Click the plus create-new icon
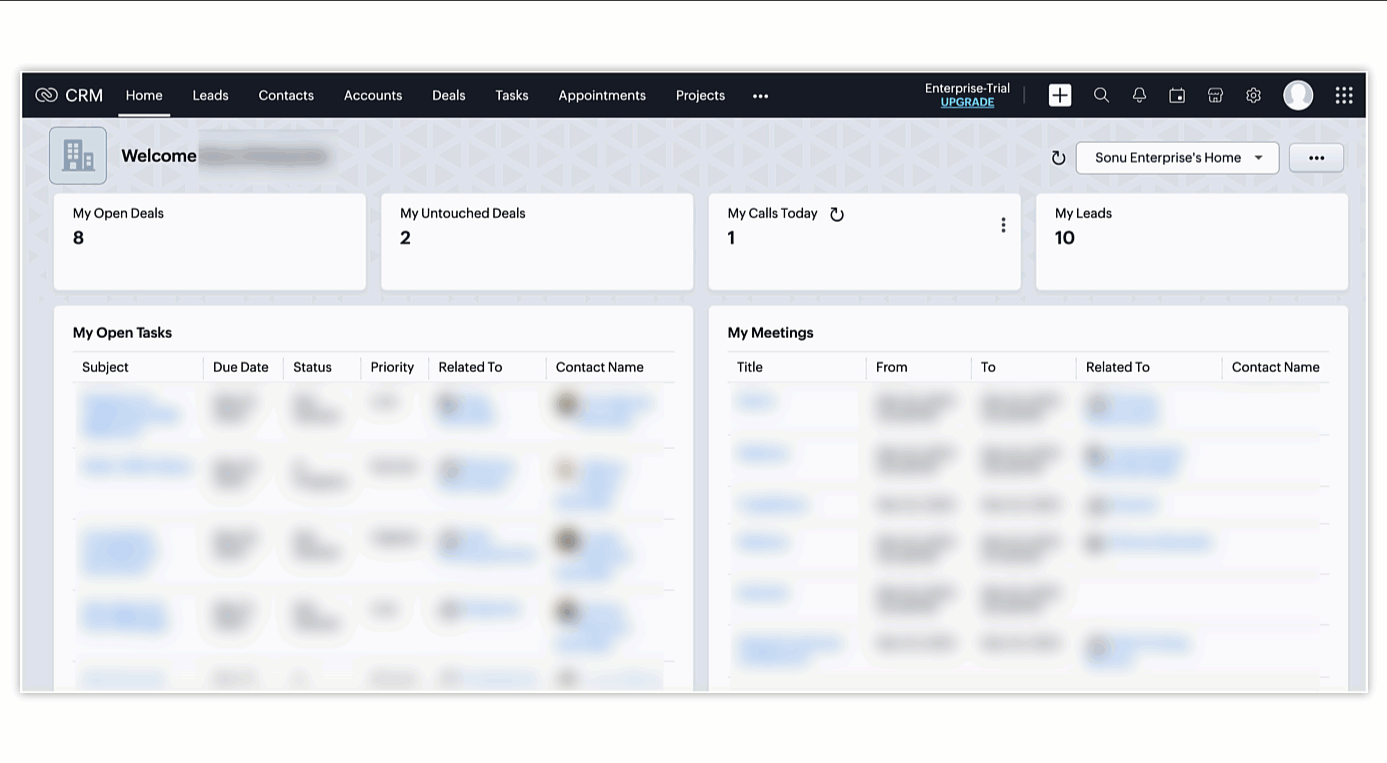1387x763 pixels. 1060,95
